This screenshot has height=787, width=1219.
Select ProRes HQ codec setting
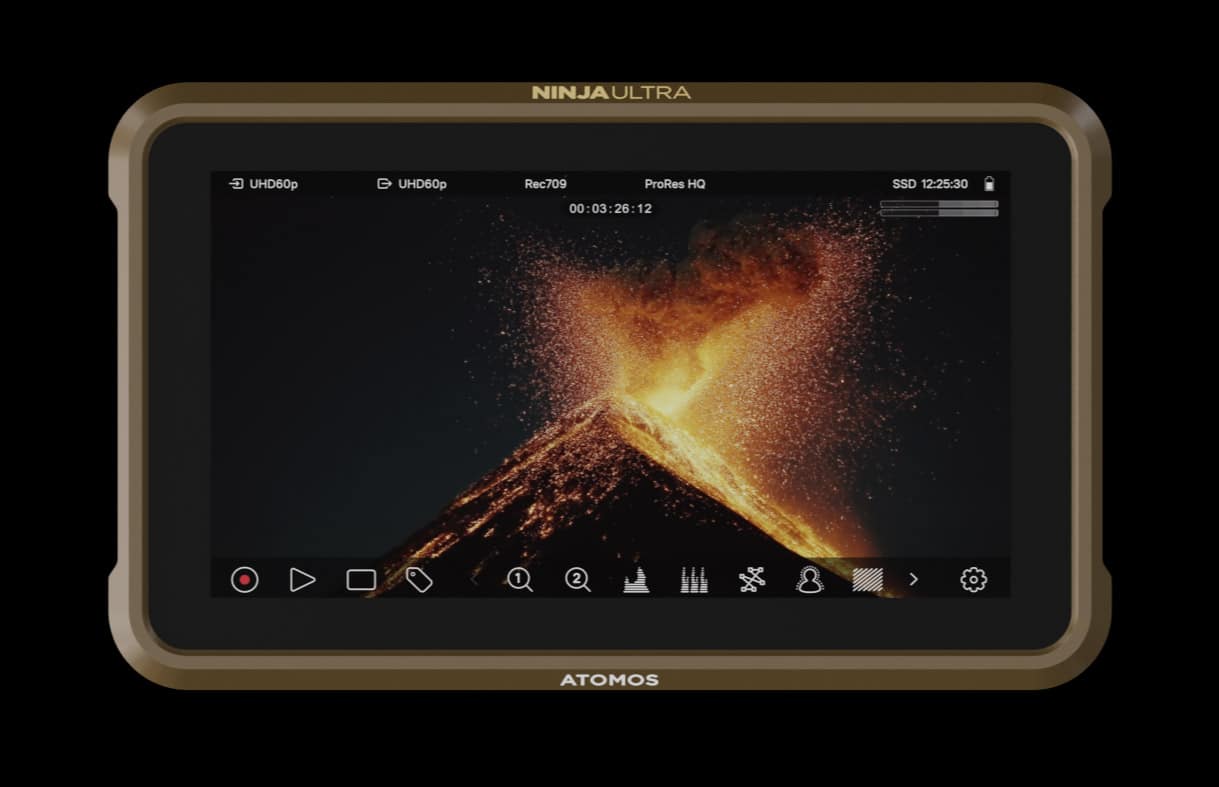click(675, 184)
